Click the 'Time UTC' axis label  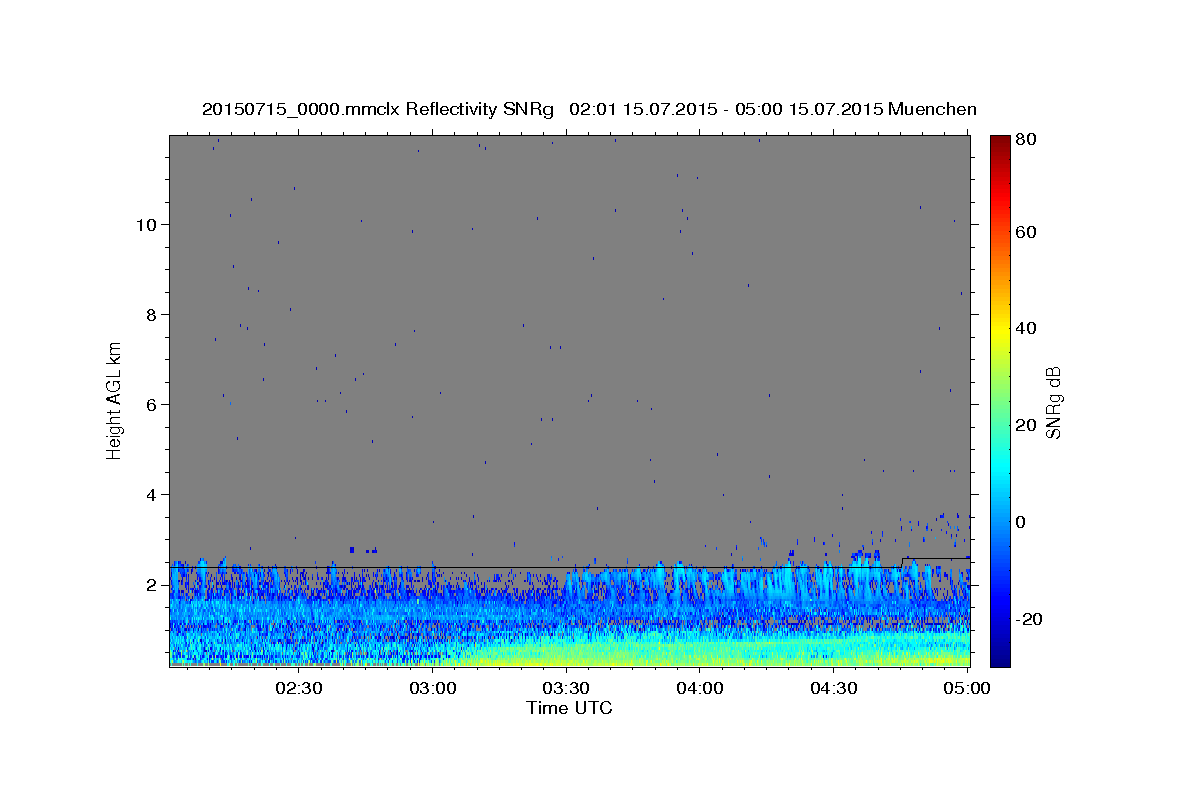click(x=569, y=708)
